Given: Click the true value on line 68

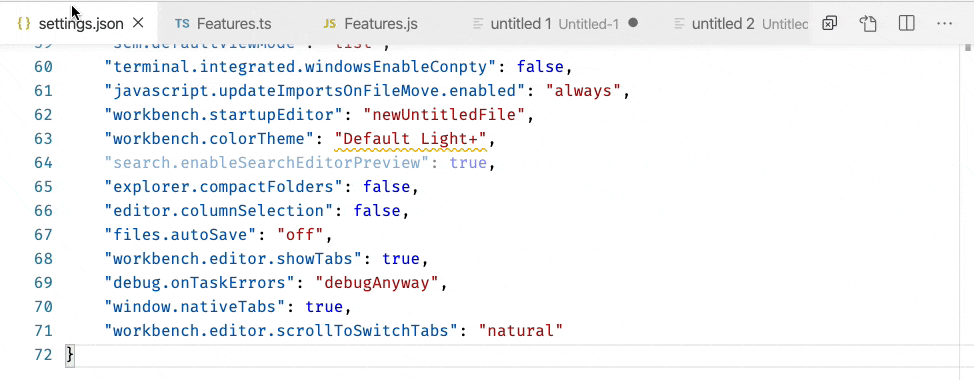Looking at the screenshot, I should [401, 259].
